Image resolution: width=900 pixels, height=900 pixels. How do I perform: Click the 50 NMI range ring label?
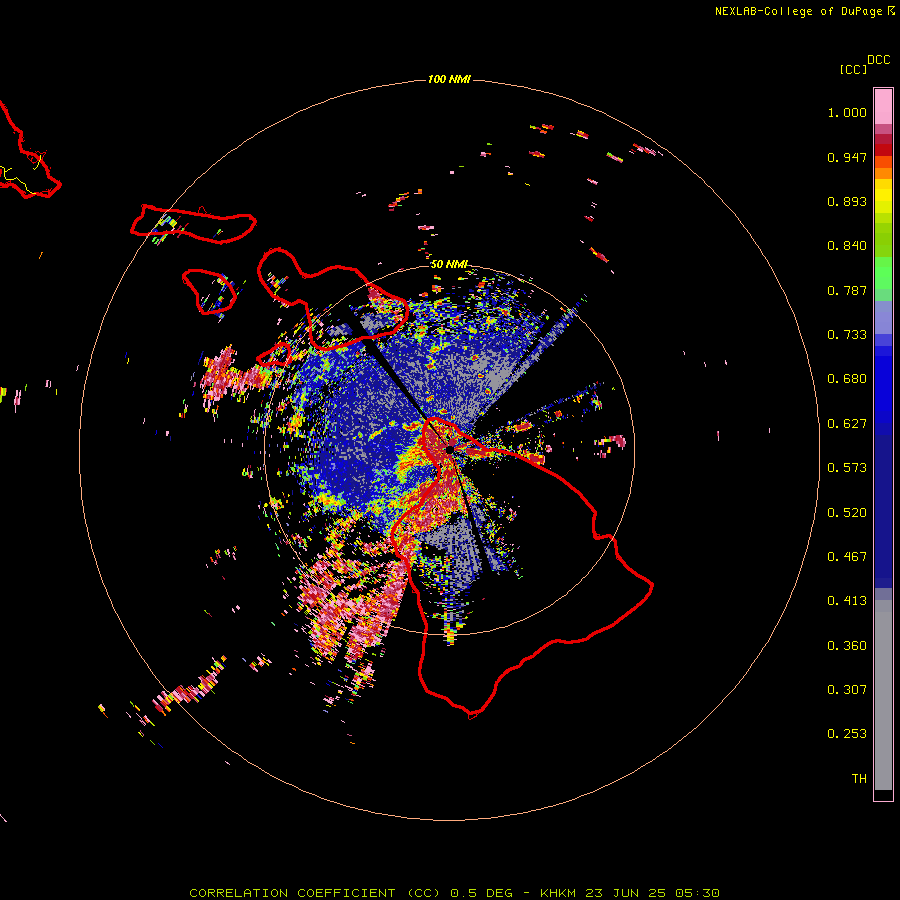click(449, 264)
